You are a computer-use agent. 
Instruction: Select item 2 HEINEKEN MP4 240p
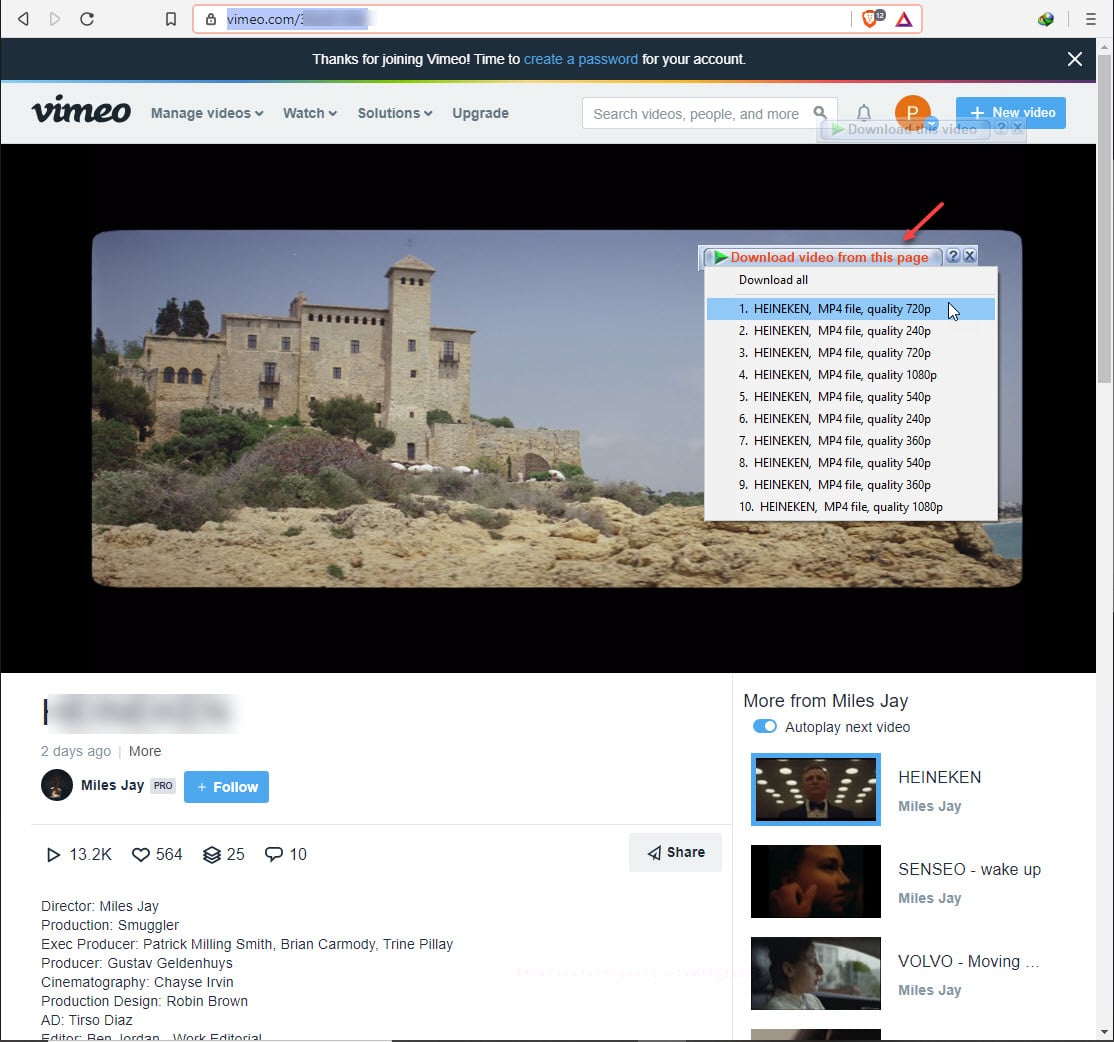[x=850, y=331]
